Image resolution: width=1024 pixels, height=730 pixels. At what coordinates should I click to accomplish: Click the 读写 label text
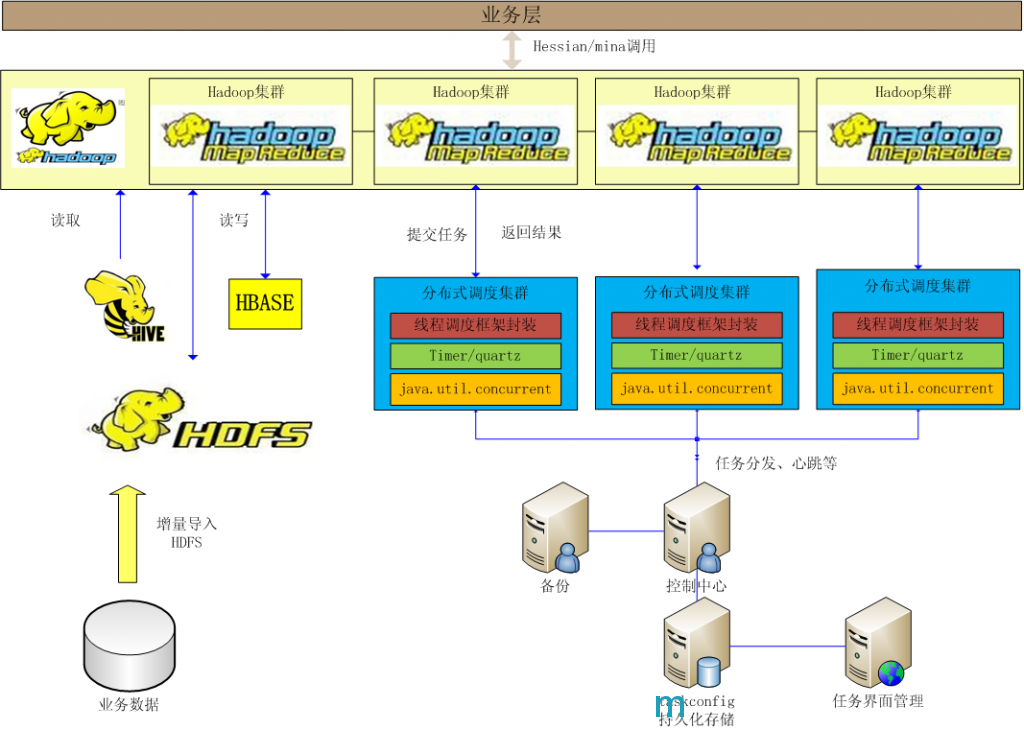(234, 220)
